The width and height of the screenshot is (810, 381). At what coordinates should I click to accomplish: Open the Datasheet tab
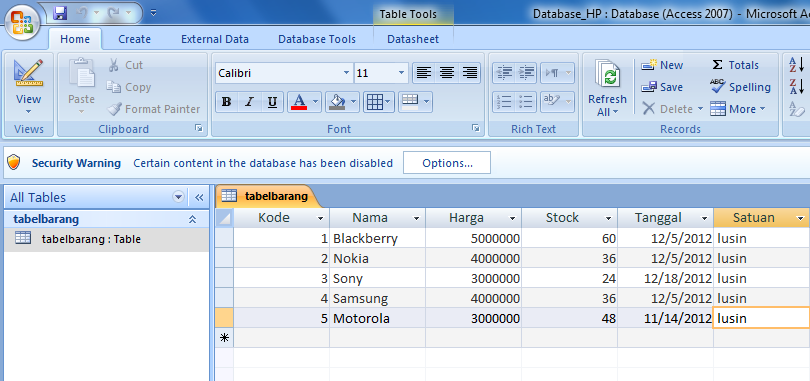pos(413,39)
